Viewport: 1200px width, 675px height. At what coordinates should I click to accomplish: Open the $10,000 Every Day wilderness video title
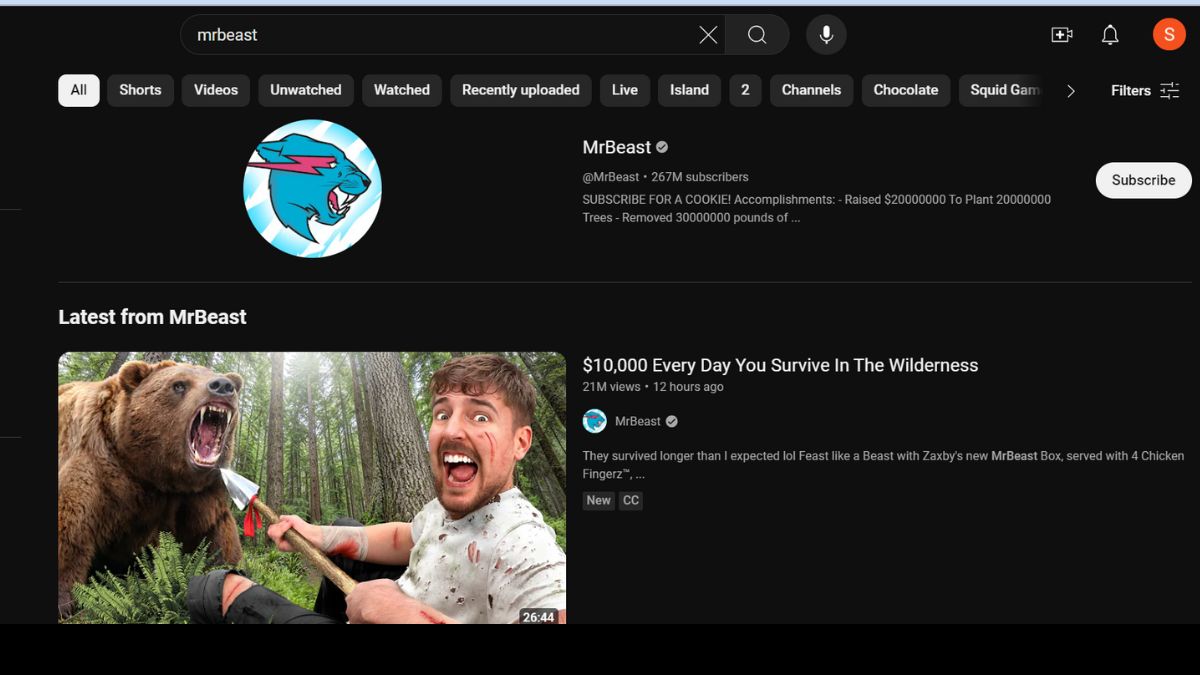(x=780, y=365)
